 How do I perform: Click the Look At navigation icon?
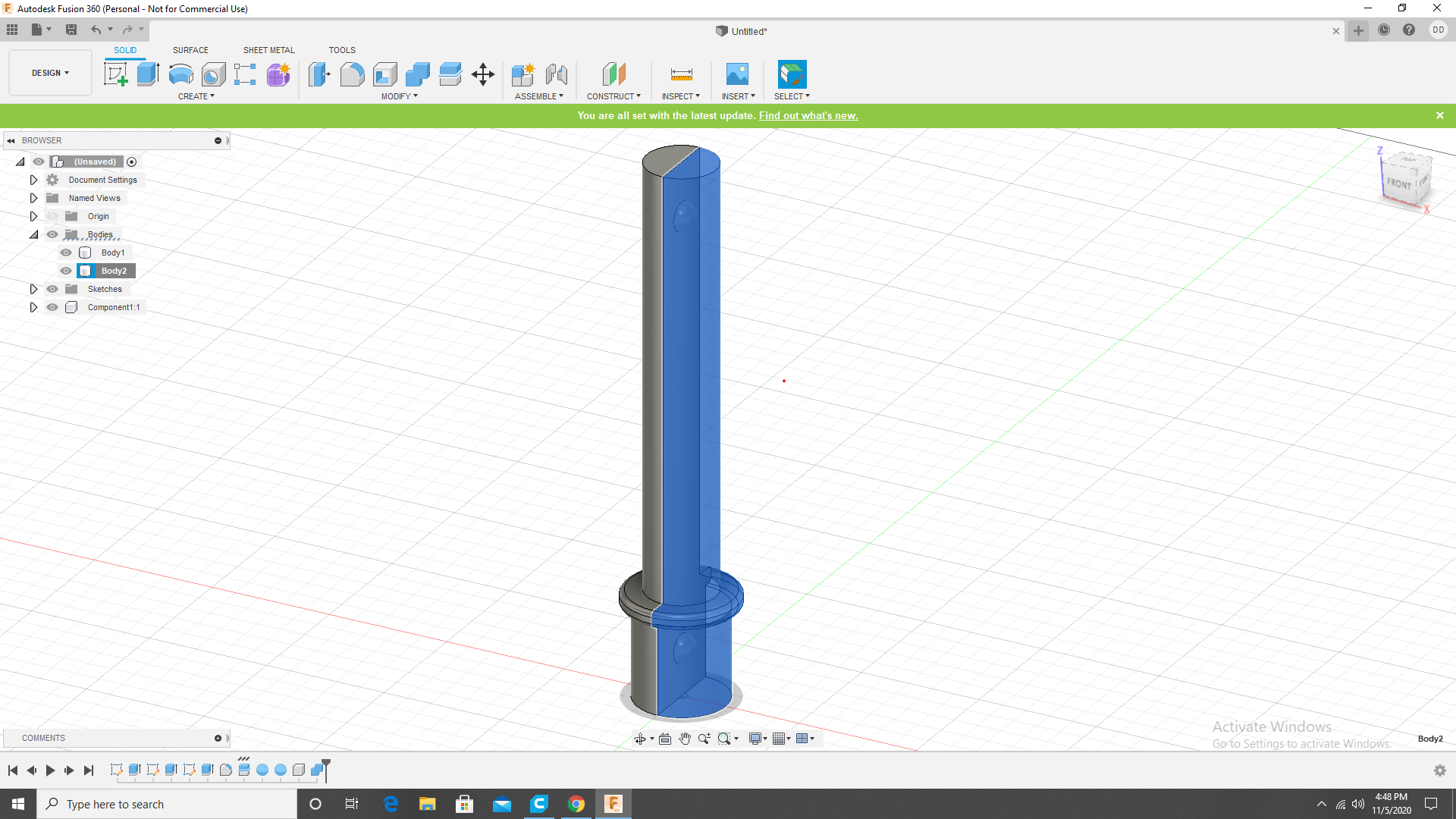[665, 739]
